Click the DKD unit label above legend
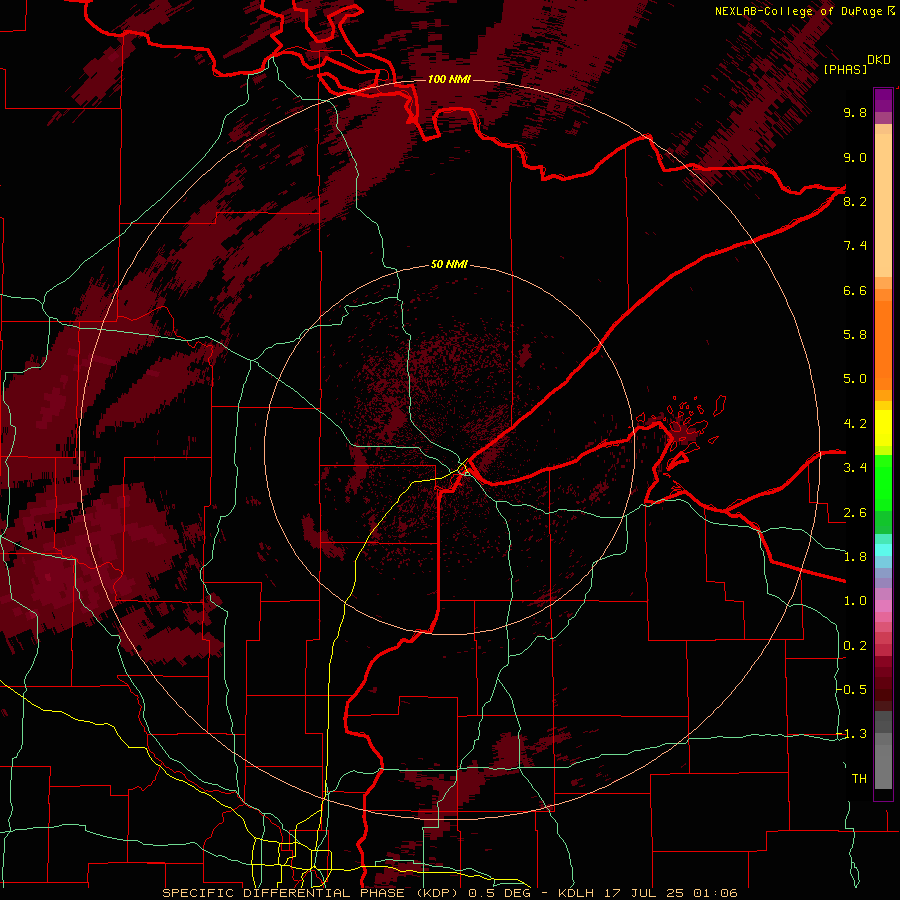The width and height of the screenshot is (900, 900). 879,60
